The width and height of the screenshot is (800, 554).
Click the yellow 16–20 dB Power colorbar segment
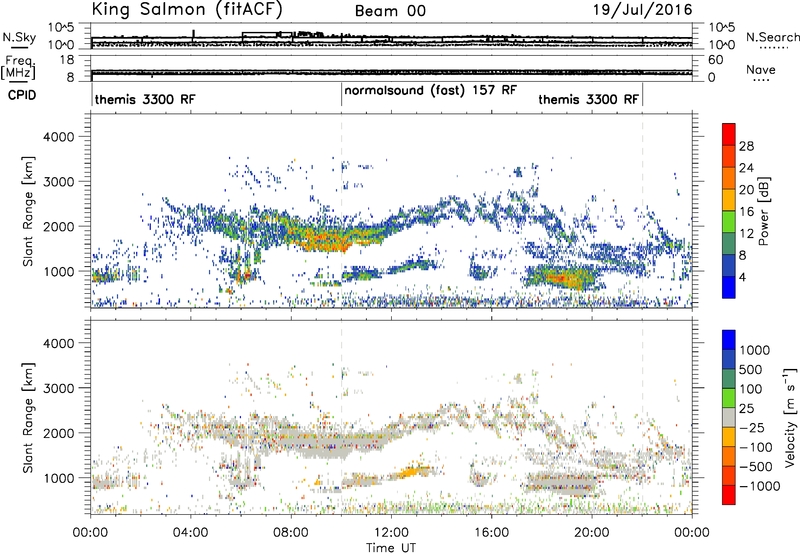coord(729,200)
